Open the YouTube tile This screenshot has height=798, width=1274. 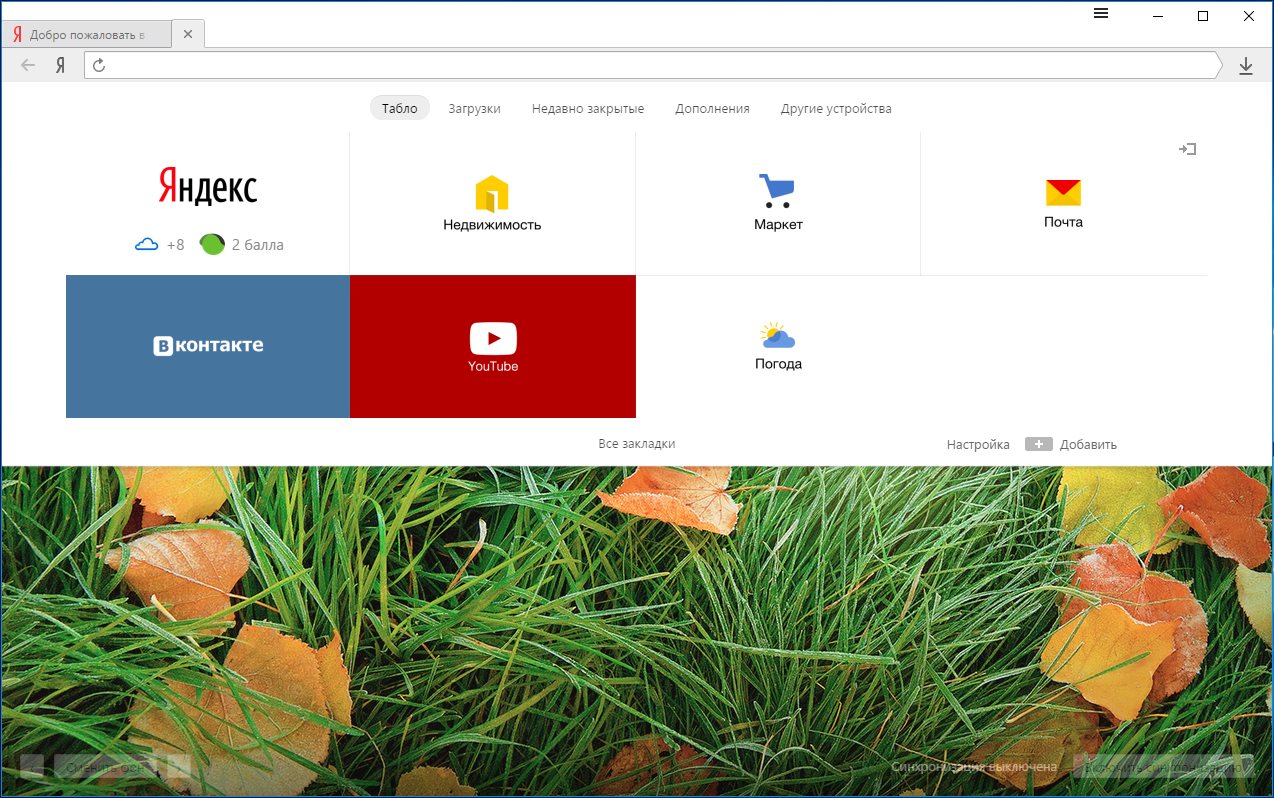click(493, 346)
